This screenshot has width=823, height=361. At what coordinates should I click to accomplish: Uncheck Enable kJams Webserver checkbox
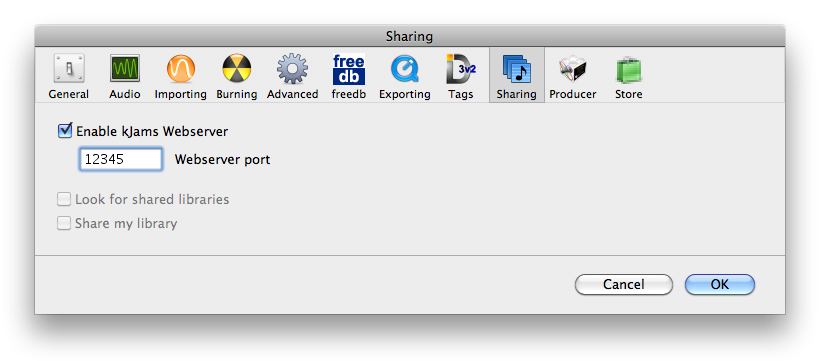pyautogui.click(x=65, y=131)
